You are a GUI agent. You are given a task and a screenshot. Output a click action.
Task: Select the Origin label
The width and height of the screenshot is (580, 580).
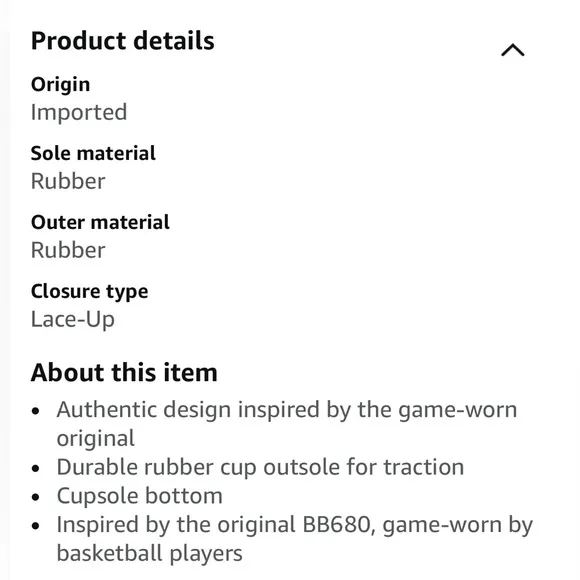(x=60, y=85)
